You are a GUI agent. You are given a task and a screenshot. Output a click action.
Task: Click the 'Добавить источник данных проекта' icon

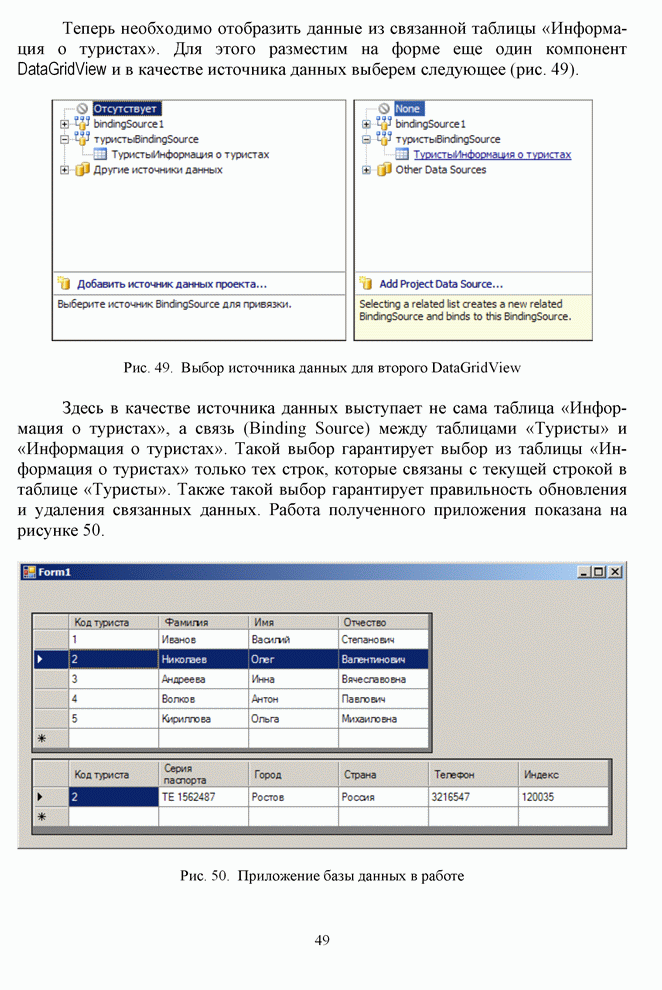tap(65, 284)
